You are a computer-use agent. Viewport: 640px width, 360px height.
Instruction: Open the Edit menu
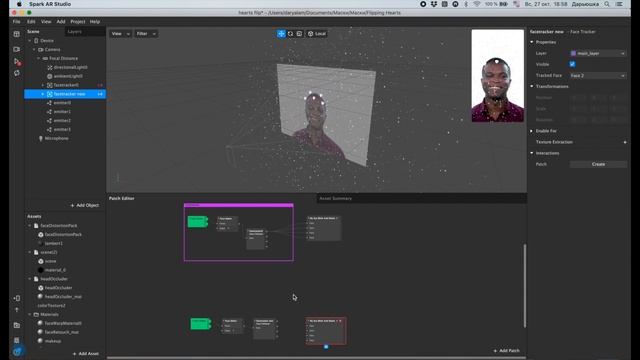click(x=31, y=22)
